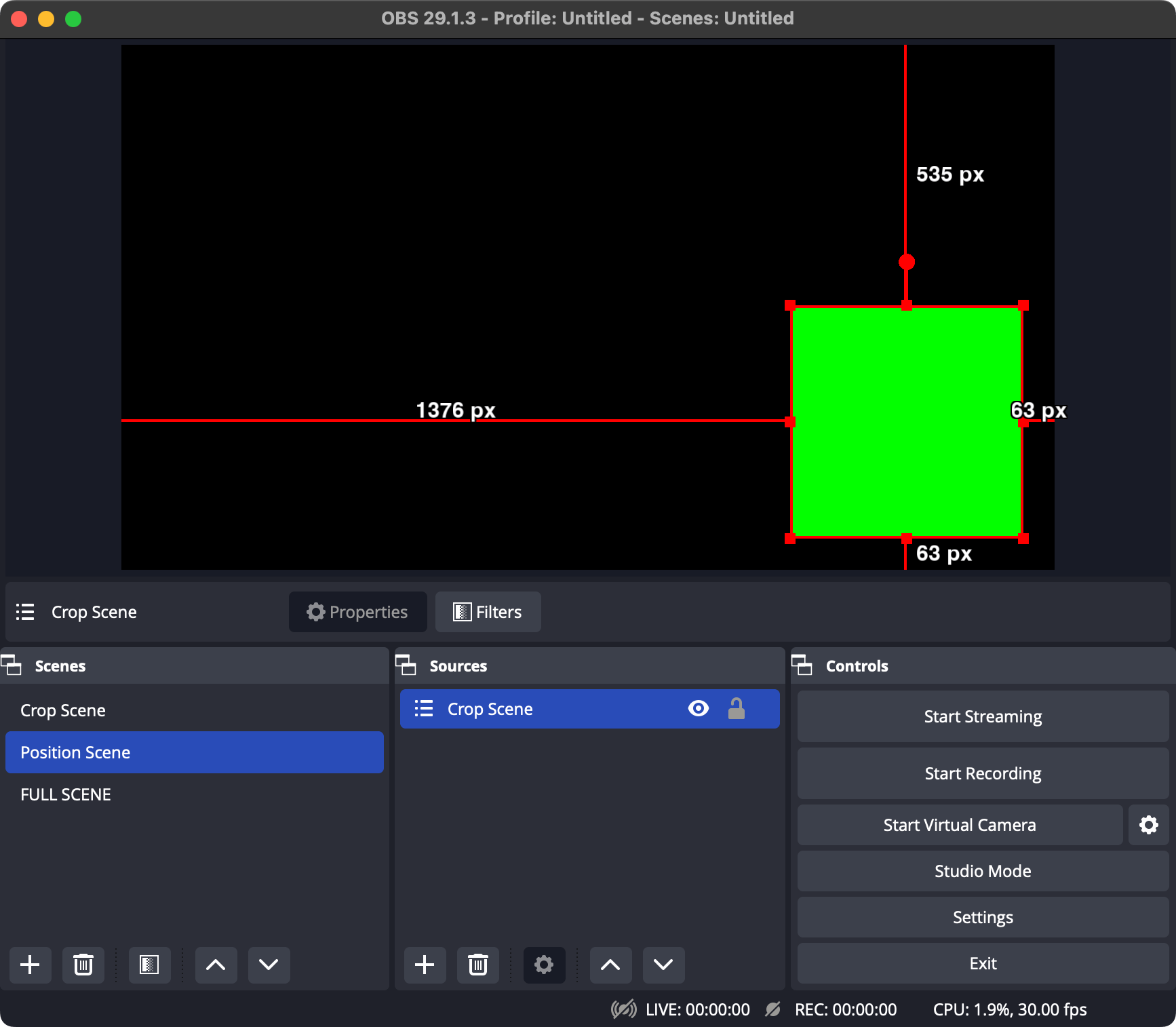Open scene filters icon in Scenes panel
Image resolution: width=1176 pixels, height=1027 pixels.
click(149, 965)
